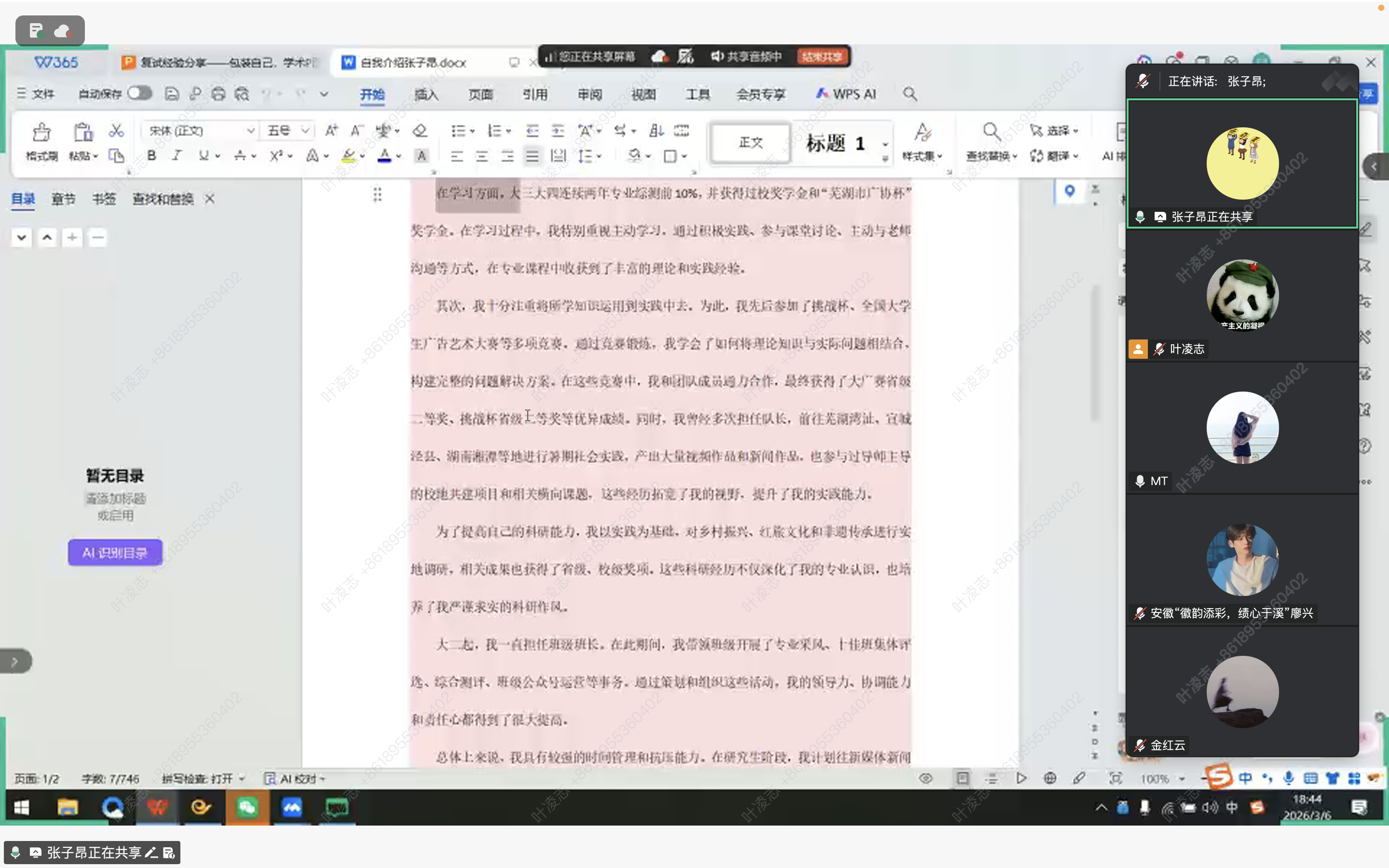Click the ribbon search magnifier icon
This screenshot has height=868, width=1389.
tap(910, 94)
